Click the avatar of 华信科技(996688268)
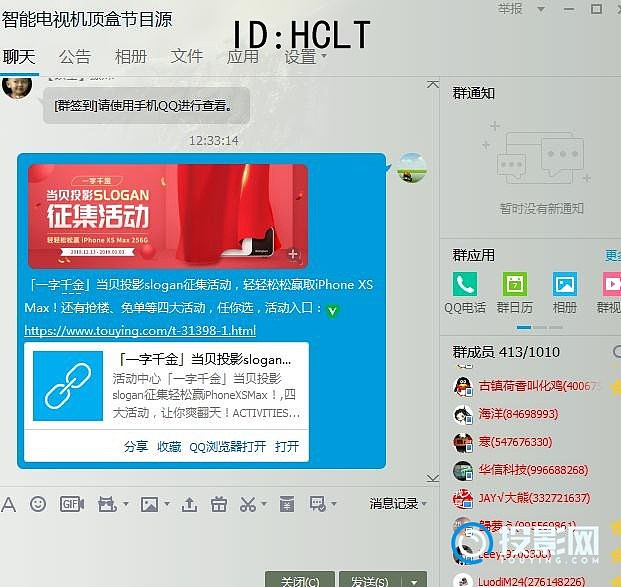621x587 pixels. [x=463, y=470]
